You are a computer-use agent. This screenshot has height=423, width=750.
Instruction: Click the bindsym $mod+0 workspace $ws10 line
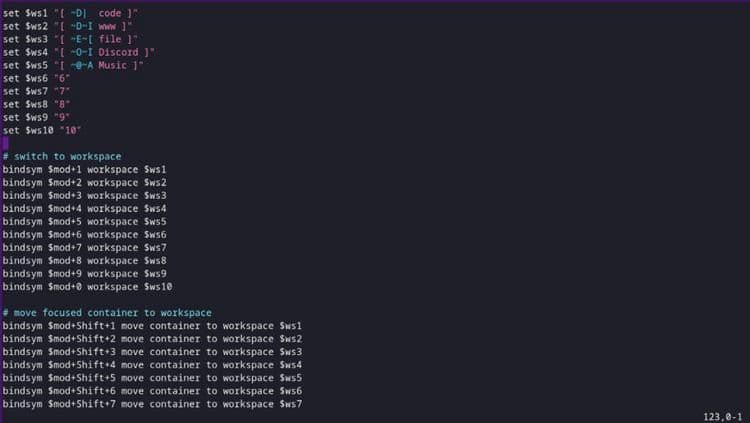(x=87, y=286)
